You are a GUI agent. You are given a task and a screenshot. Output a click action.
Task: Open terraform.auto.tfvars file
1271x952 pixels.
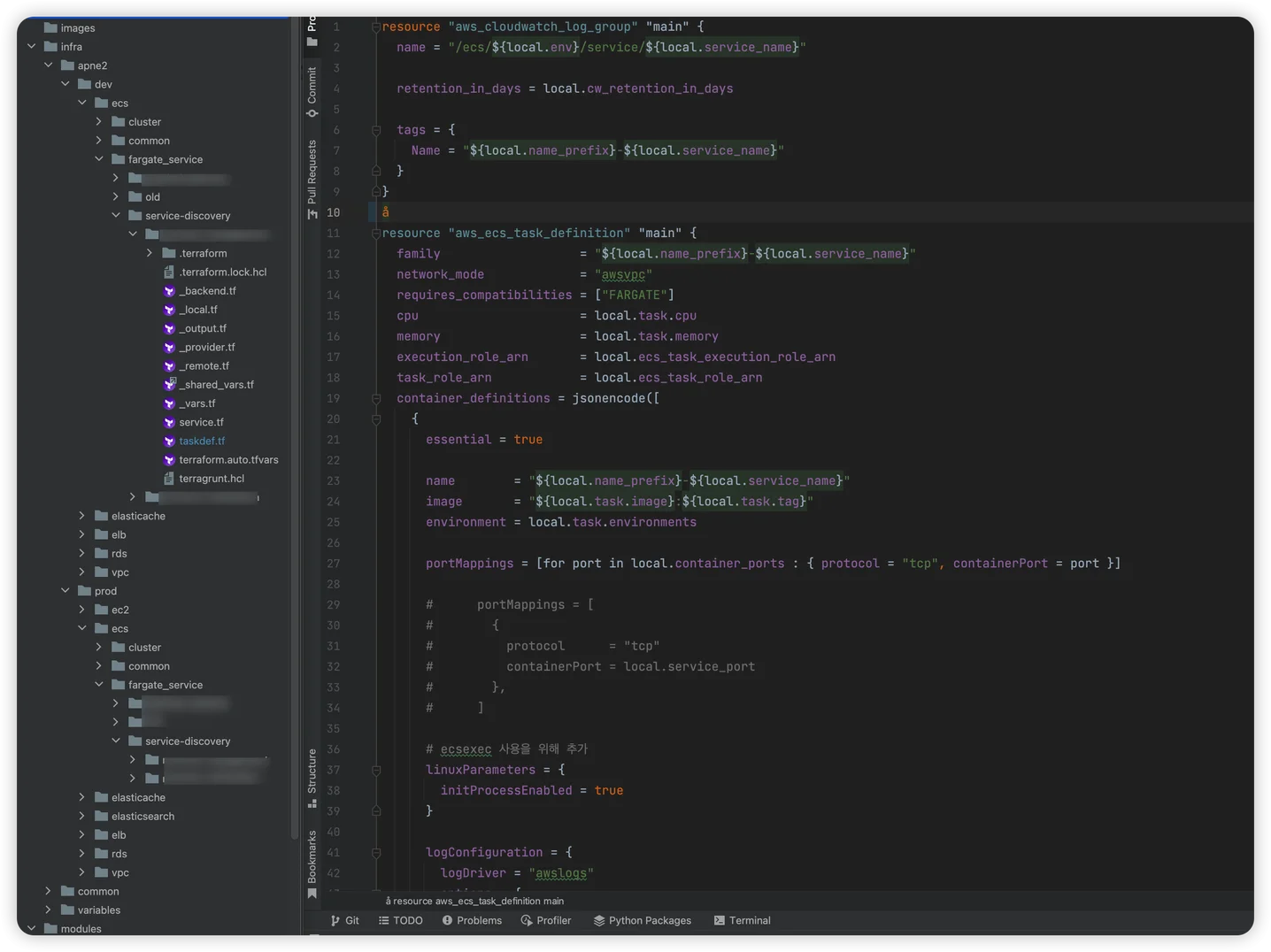click(228, 459)
